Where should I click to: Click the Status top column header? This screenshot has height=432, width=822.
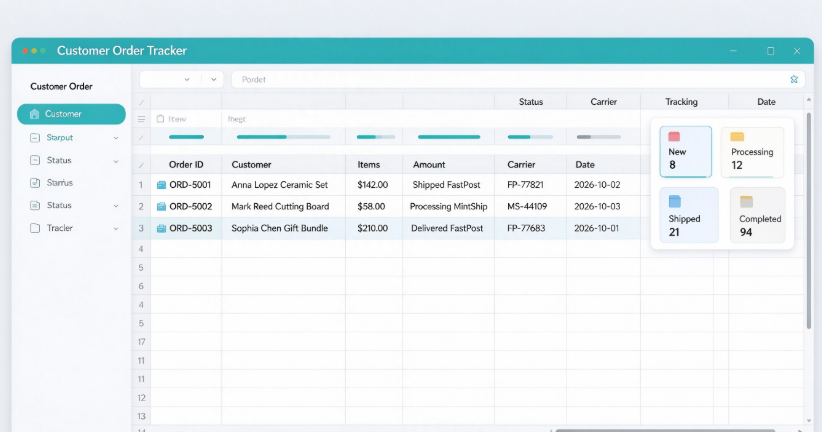pyautogui.click(x=531, y=102)
